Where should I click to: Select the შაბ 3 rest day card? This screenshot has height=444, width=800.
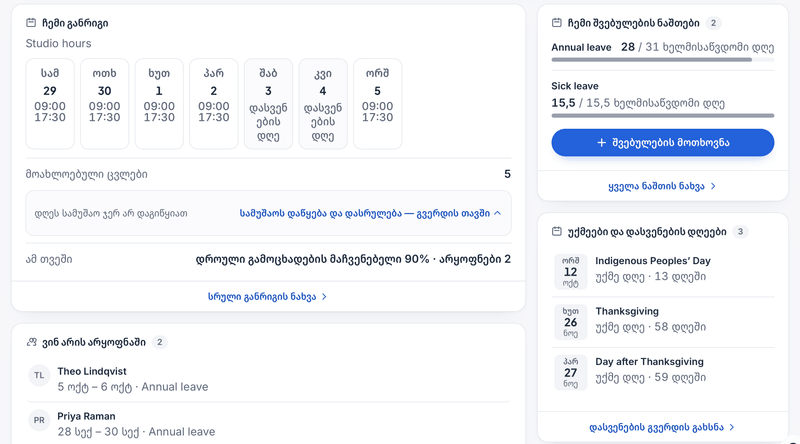pyautogui.click(x=268, y=104)
